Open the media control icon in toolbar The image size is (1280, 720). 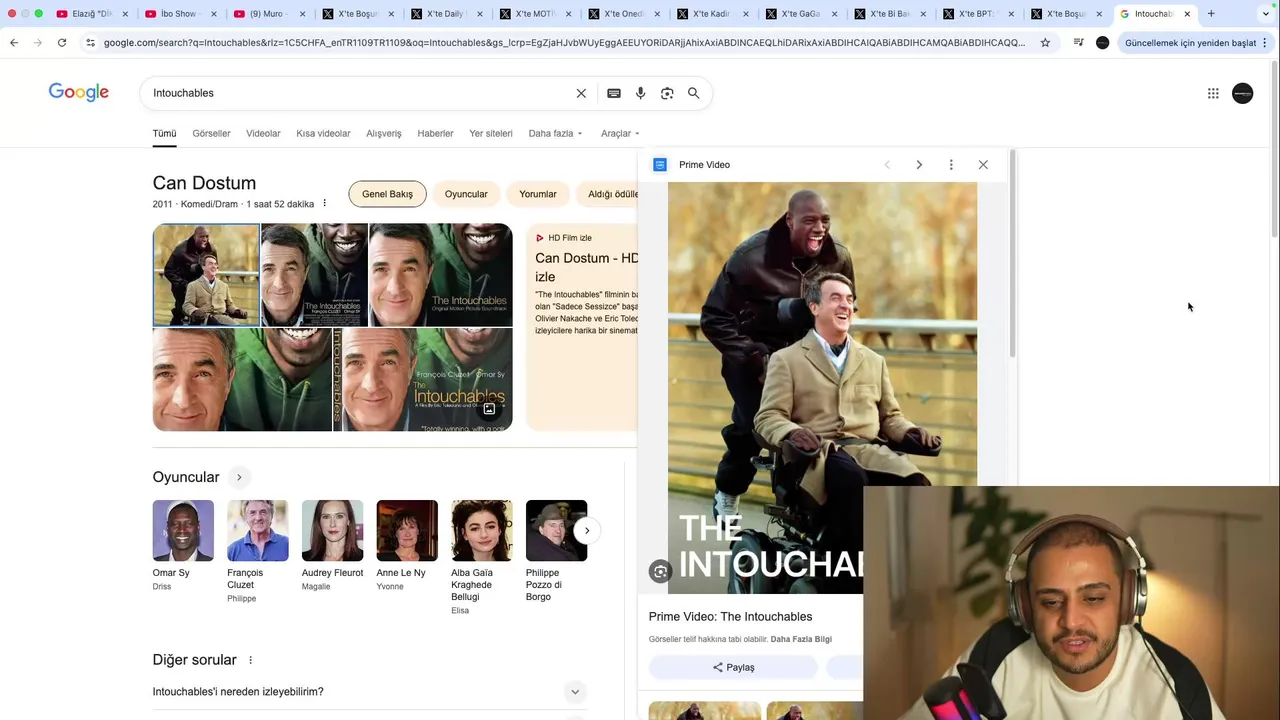(x=1078, y=43)
